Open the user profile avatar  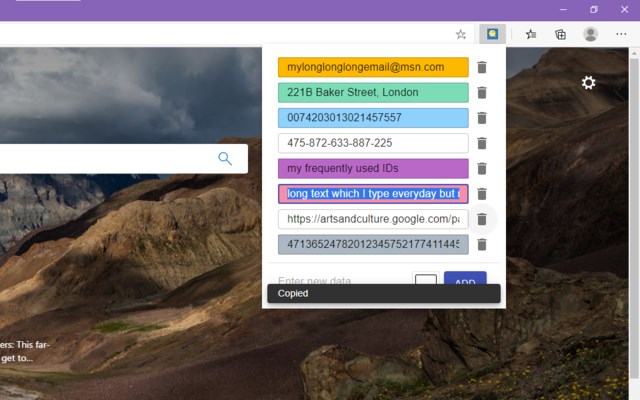590,34
